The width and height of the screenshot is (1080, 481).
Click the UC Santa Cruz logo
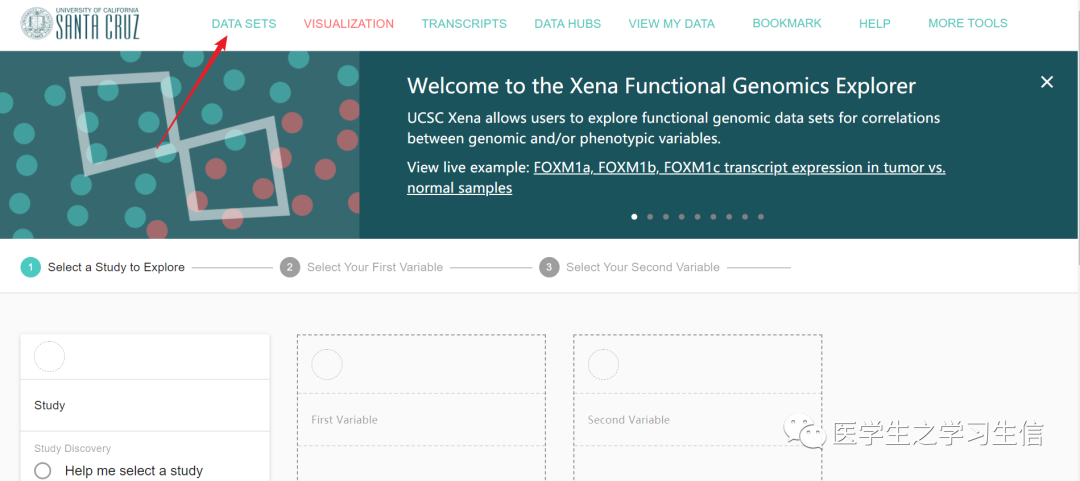pos(80,23)
